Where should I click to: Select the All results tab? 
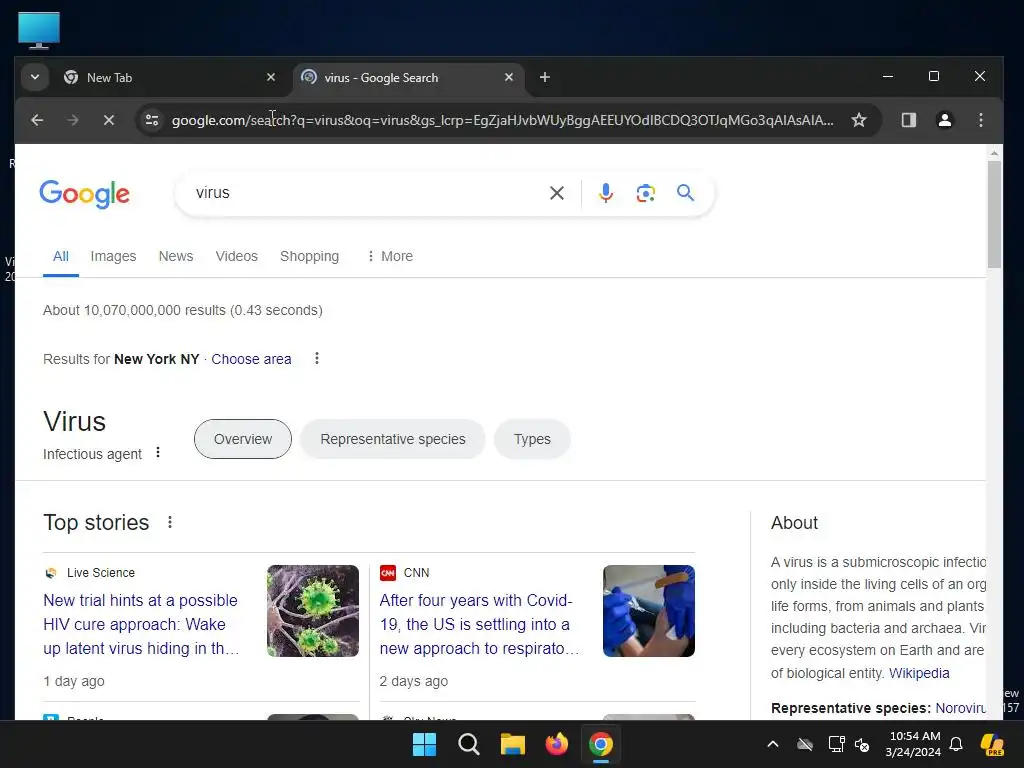pyautogui.click(x=61, y=256)
